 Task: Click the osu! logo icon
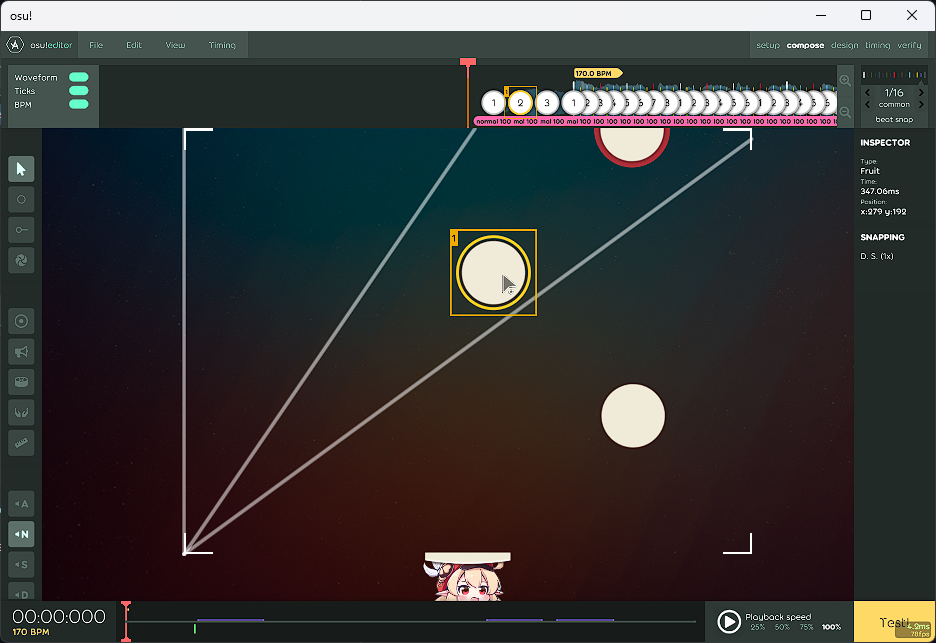(x=15, y=45)
